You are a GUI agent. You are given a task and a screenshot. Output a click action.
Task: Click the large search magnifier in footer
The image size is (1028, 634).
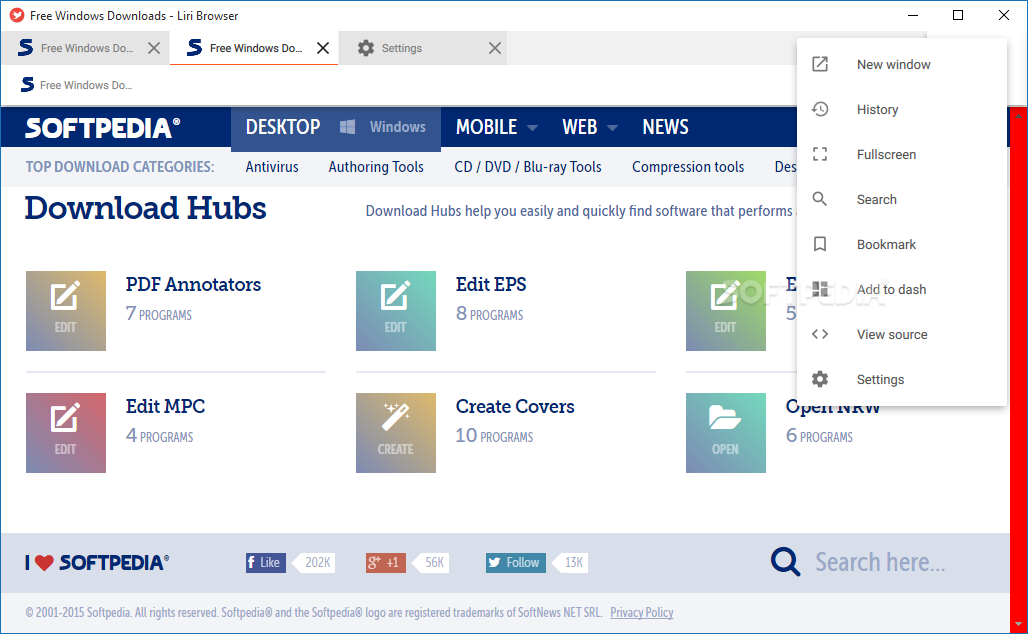pyautogui.click(x=785, y=562)
